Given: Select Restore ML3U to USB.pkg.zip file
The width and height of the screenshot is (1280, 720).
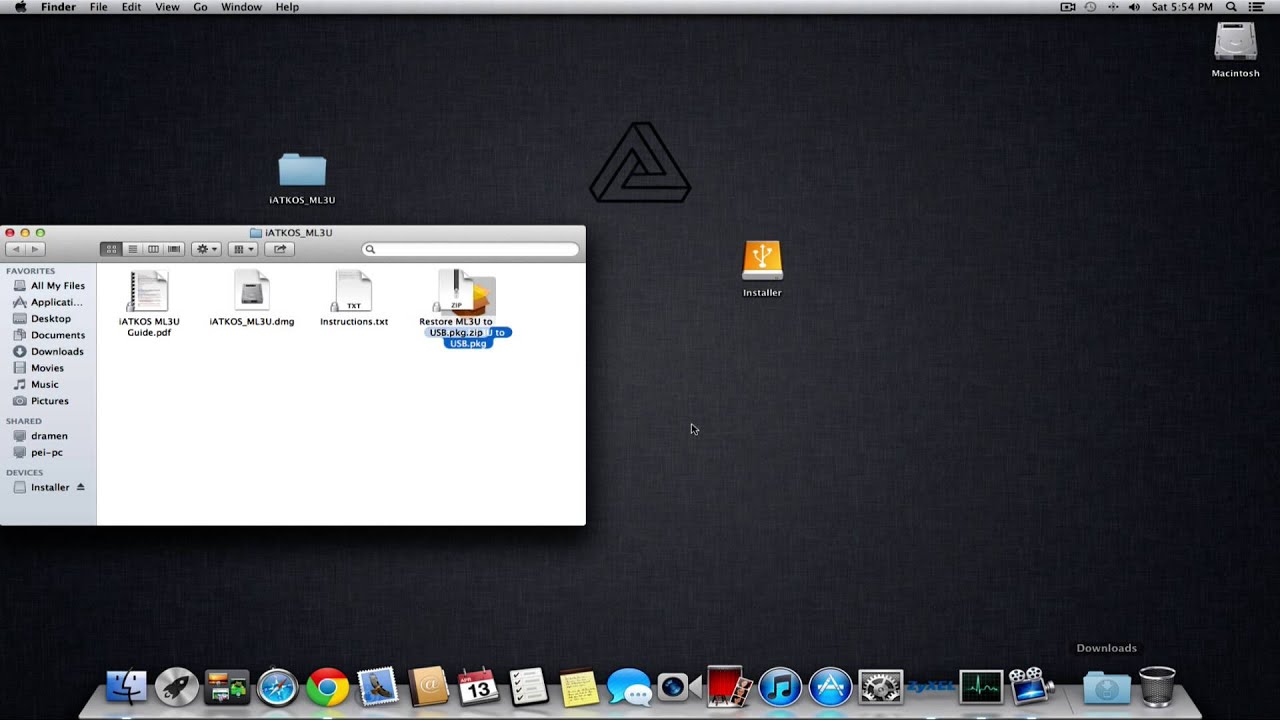Looking at the screenshot, I should [x=456, y=304].
